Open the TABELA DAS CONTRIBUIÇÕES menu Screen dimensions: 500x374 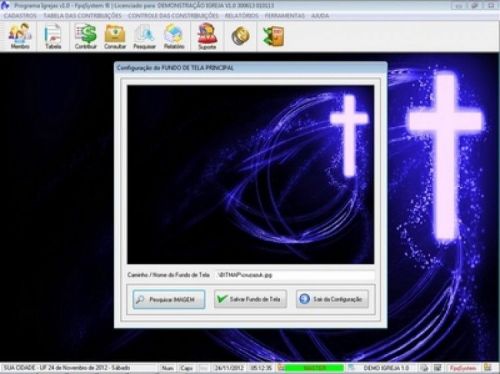pos(82,16)
